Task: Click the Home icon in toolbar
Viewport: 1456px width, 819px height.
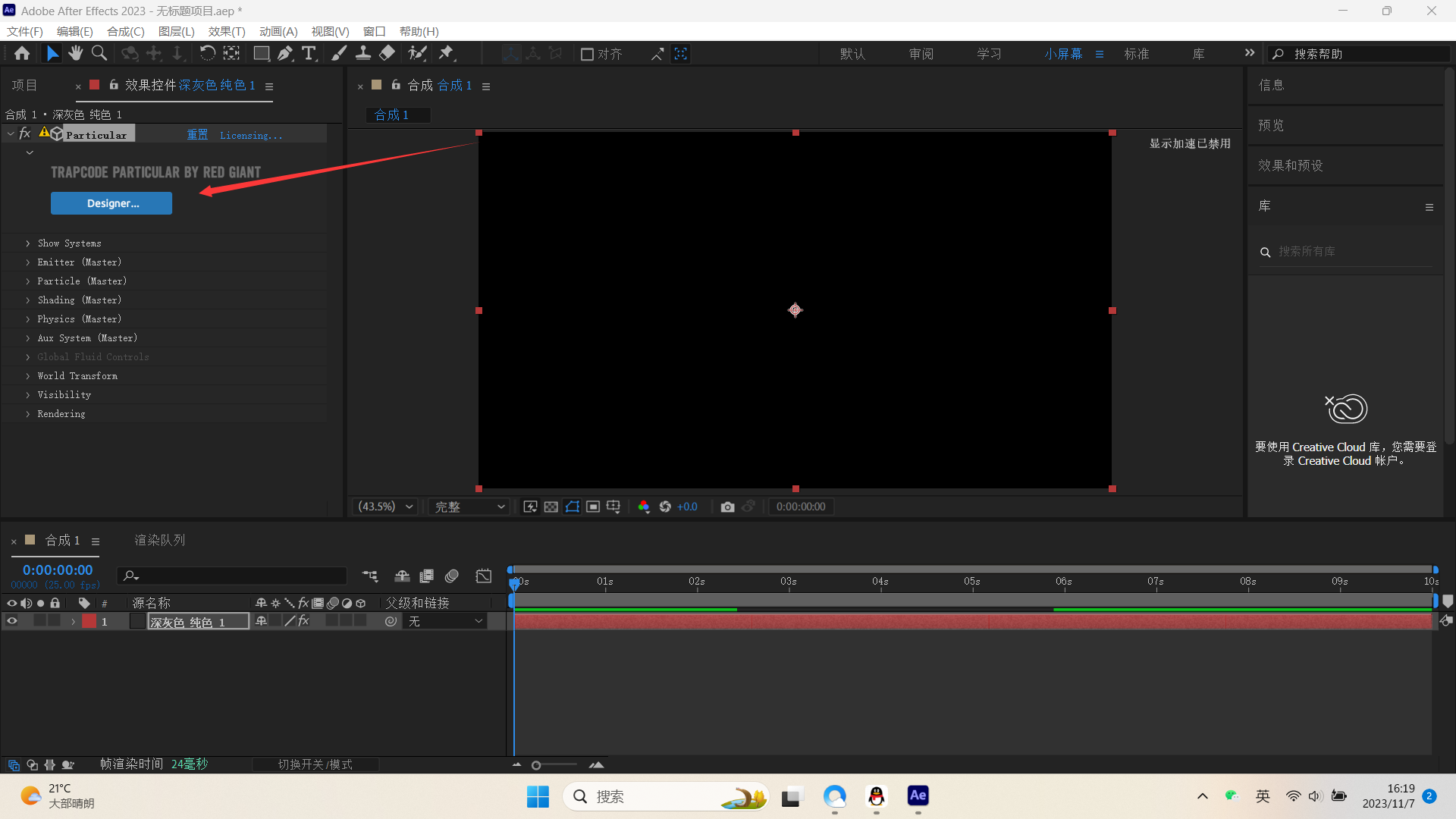Action: click(22, 54)
